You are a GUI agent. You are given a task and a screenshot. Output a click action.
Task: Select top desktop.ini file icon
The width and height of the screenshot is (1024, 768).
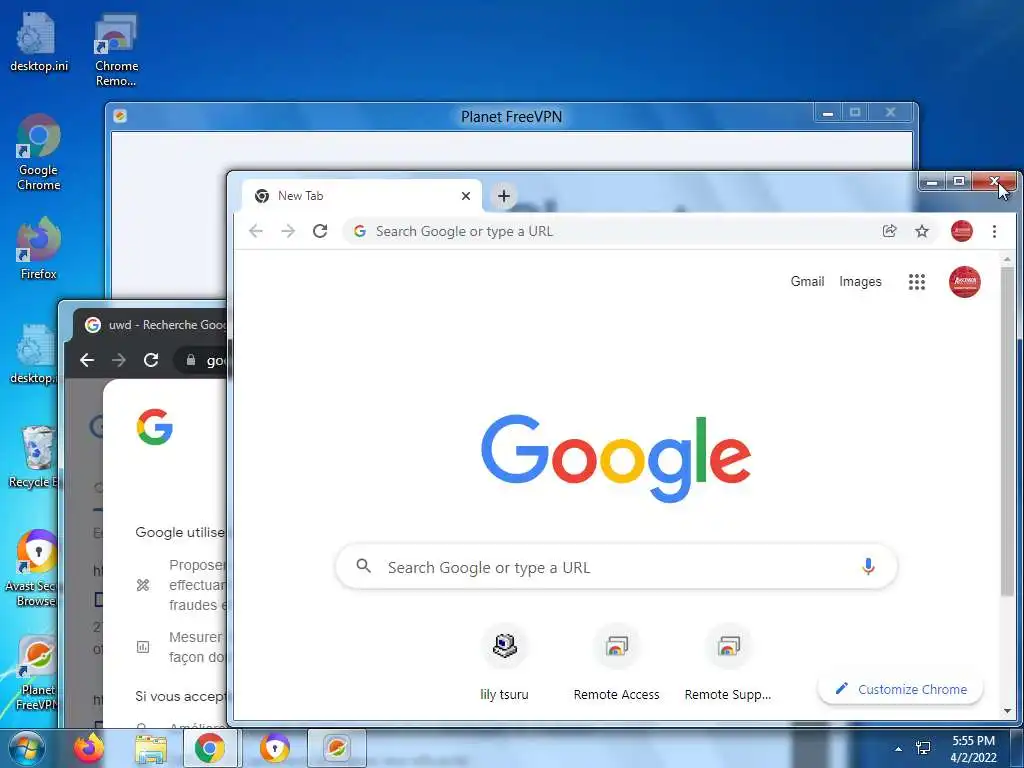(39, 42)
